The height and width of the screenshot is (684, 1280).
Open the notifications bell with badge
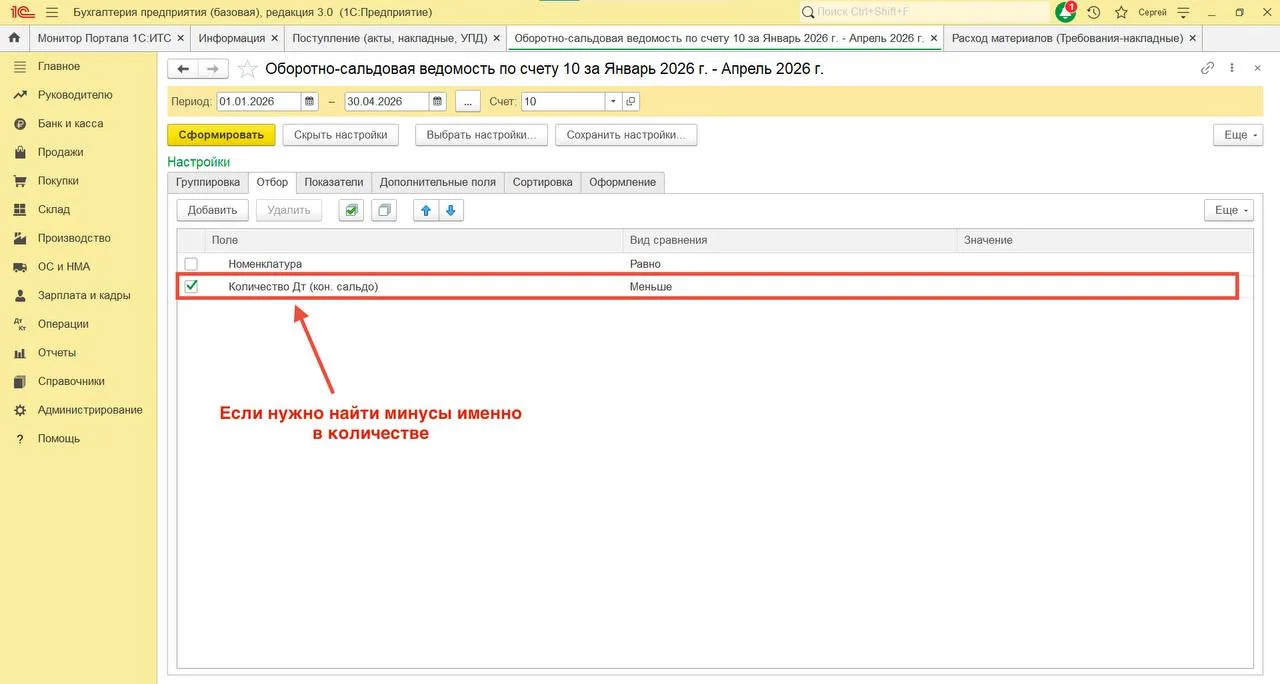coord(1066,12)
